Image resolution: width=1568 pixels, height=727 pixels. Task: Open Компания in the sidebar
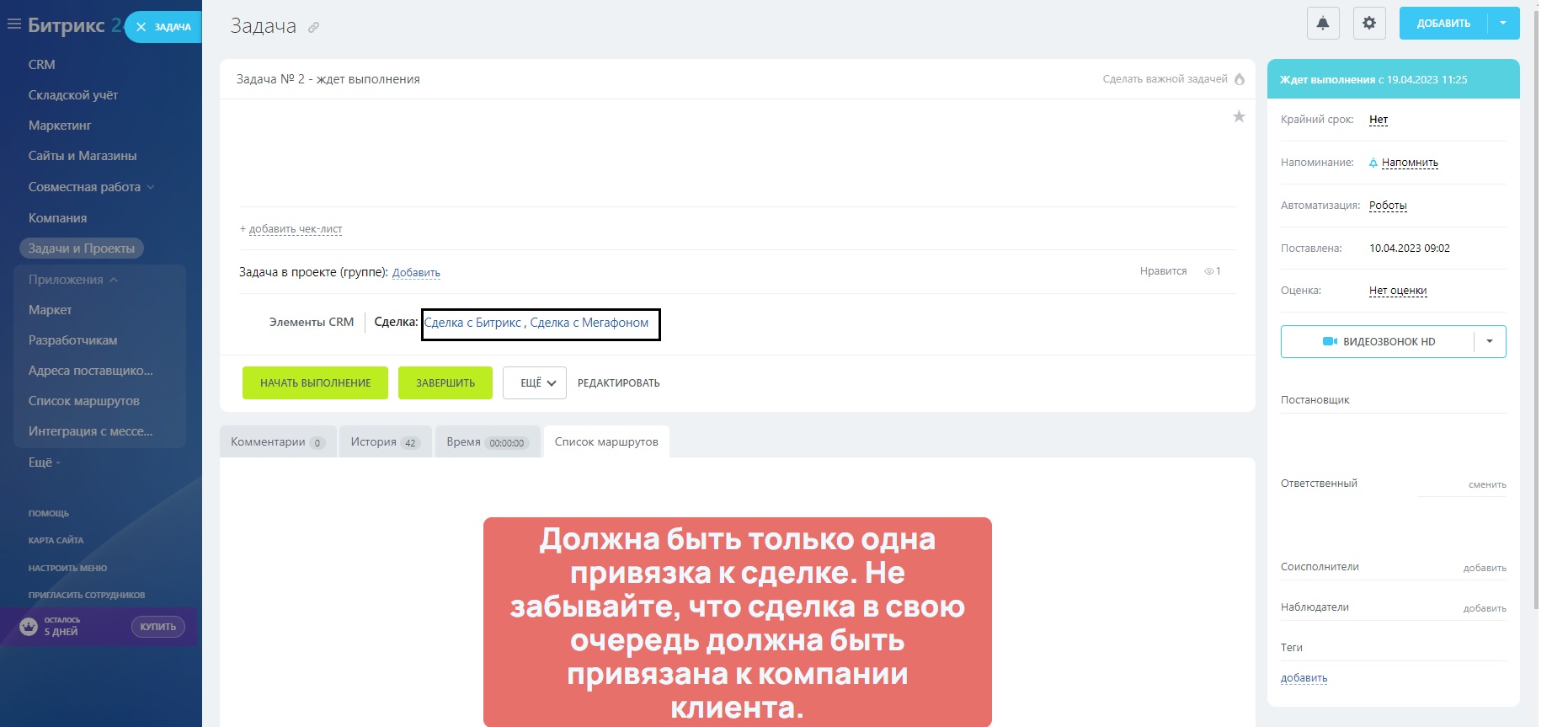tap(57, 218)
